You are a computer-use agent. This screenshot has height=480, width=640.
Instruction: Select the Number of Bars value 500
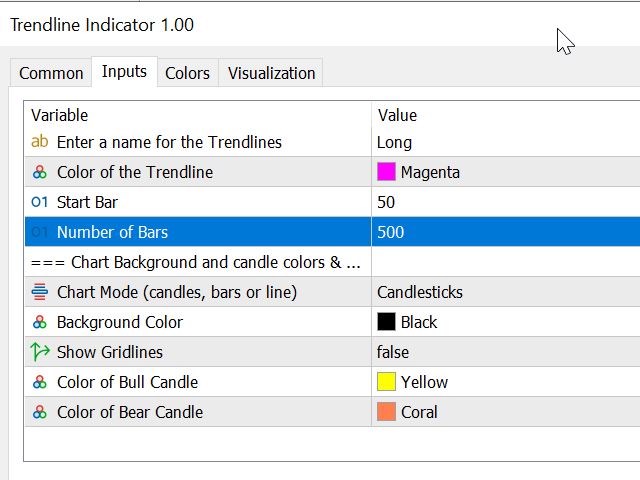click(390, 232)
